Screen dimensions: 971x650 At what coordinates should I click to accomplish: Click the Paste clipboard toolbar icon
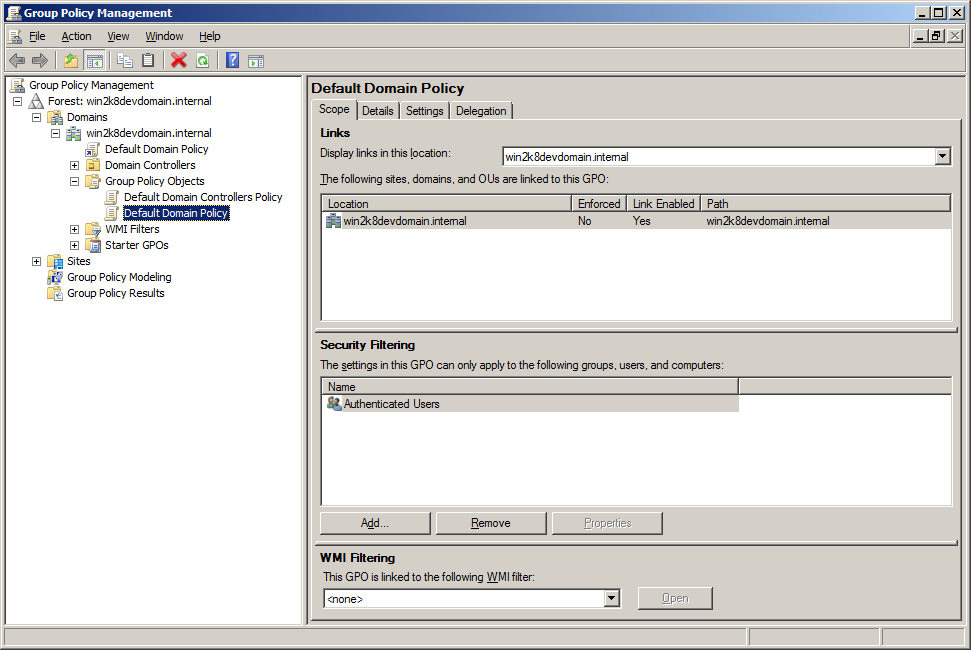148,60
